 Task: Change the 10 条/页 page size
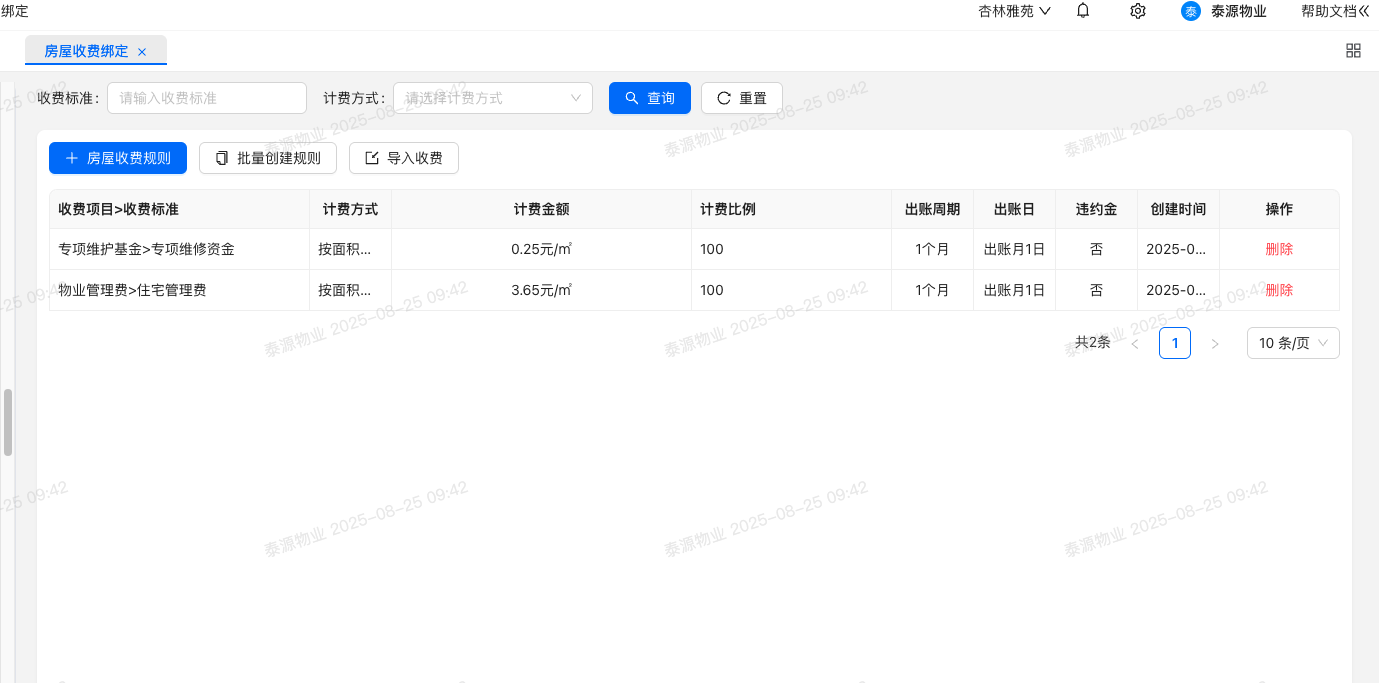(x=1292, y=343)
